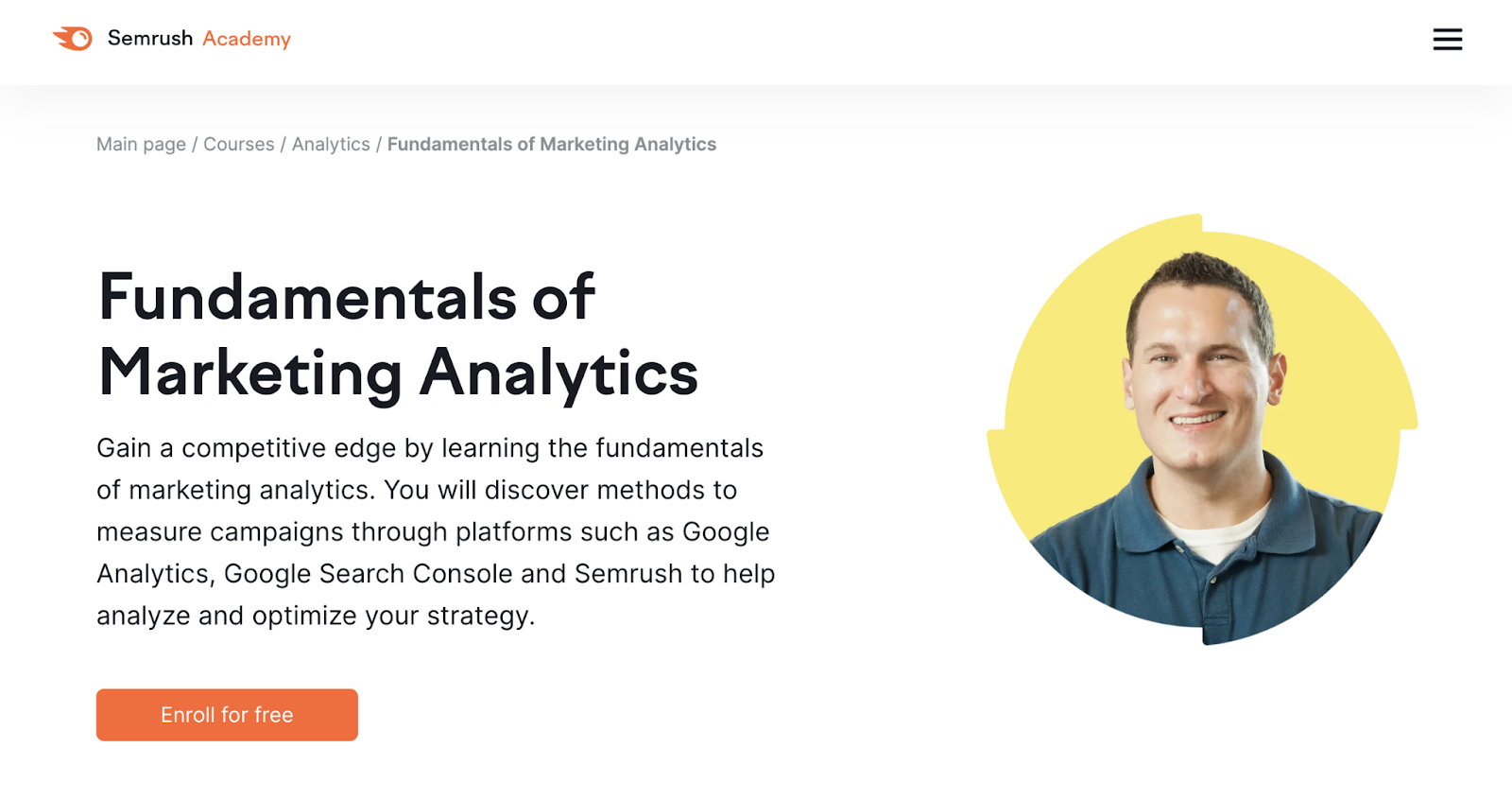Select the three-line menu icon top right
This screenshot has height=799, width=1512.
pos(1447,40)
